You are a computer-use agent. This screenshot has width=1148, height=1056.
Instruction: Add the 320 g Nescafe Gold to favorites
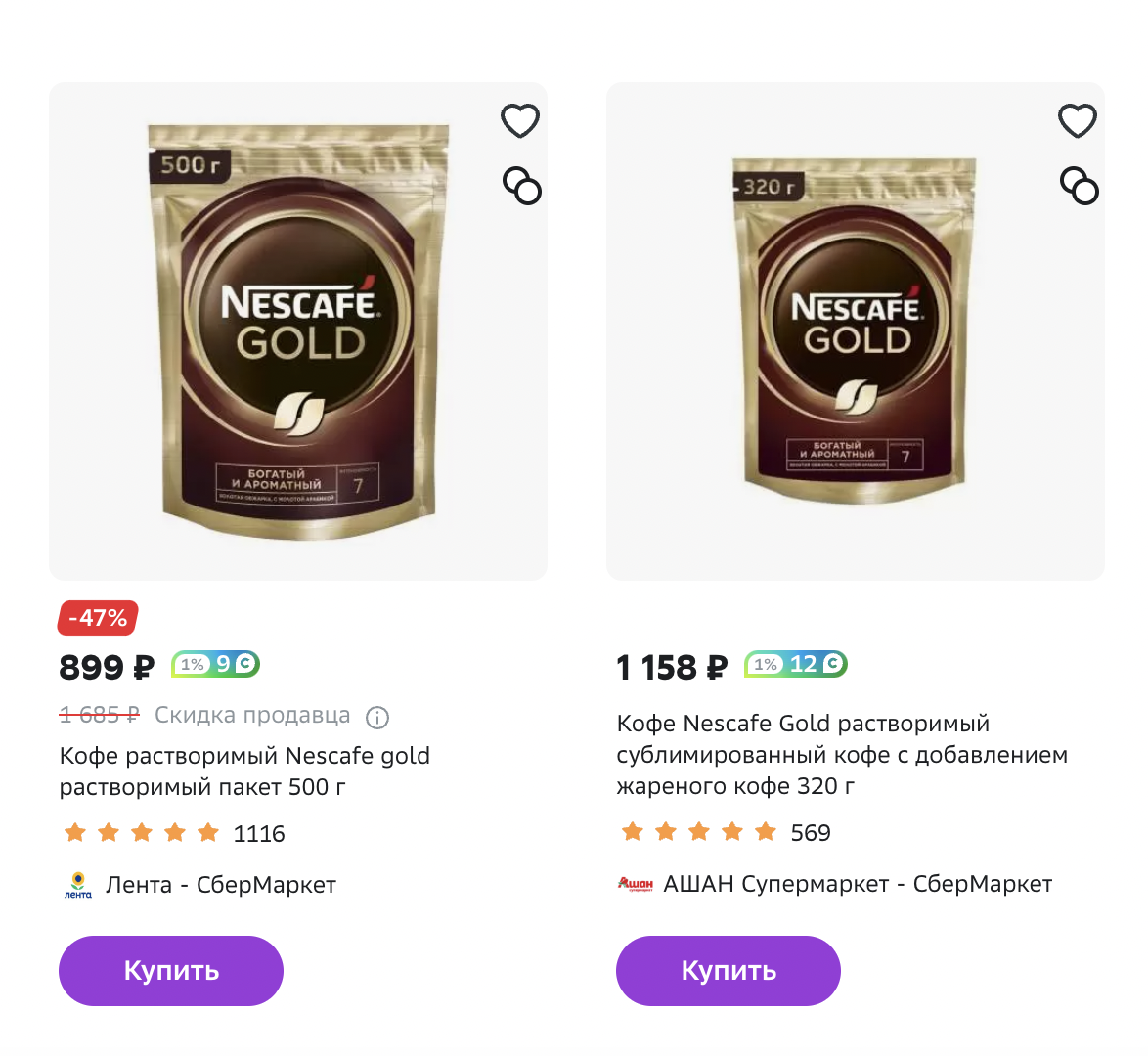click(x=1077, y=121)
